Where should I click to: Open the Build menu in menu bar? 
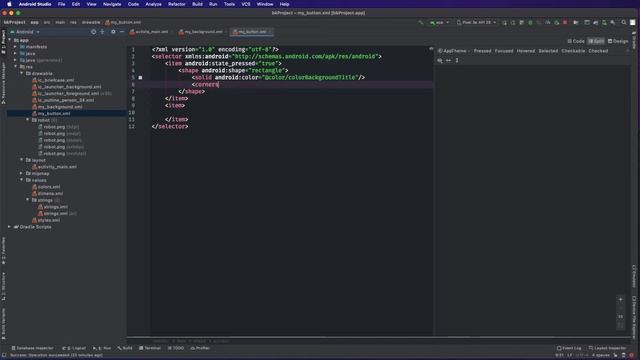coord(197,4)
